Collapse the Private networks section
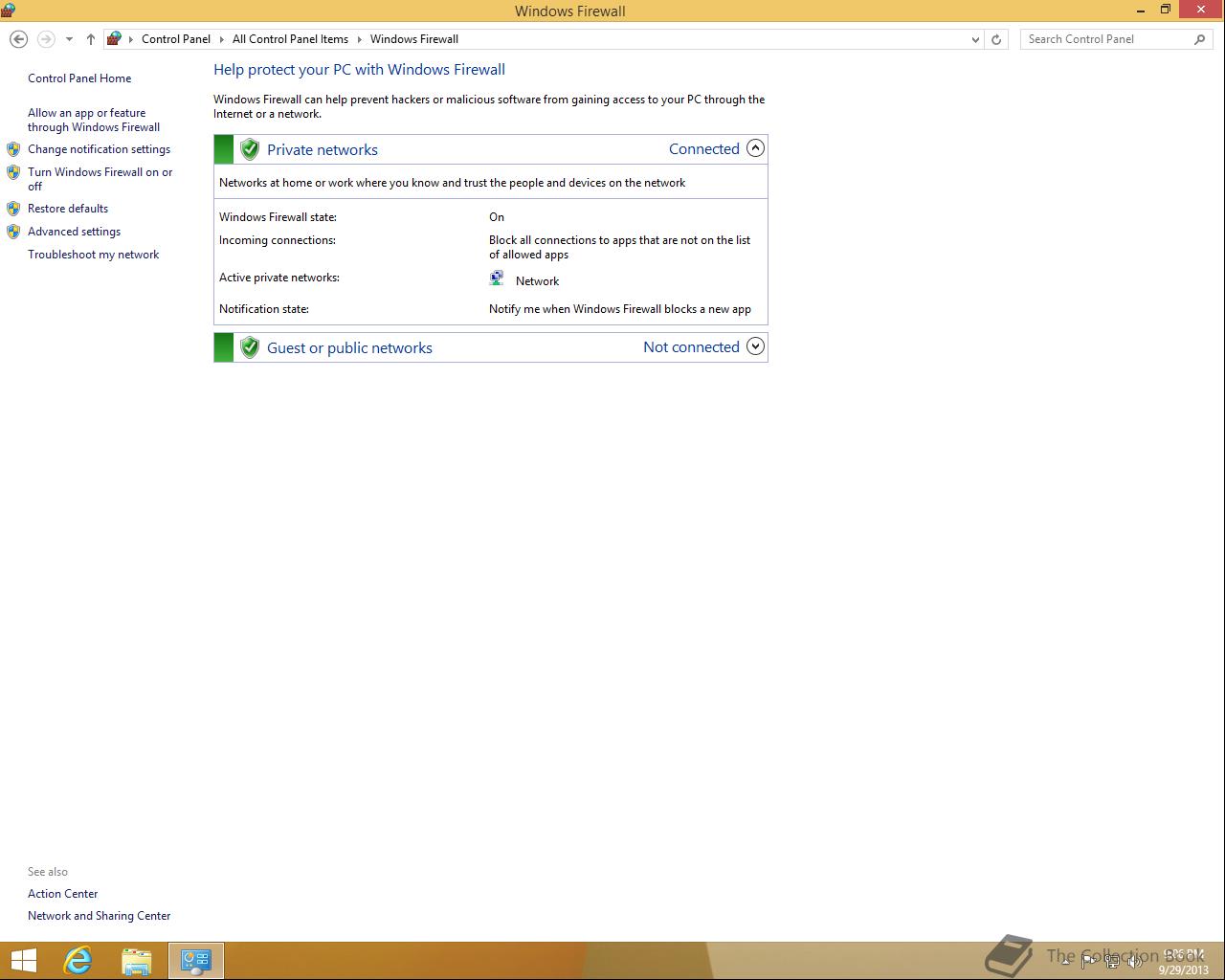The height and width of the screenshot is (980, 1225). [755, 148]
